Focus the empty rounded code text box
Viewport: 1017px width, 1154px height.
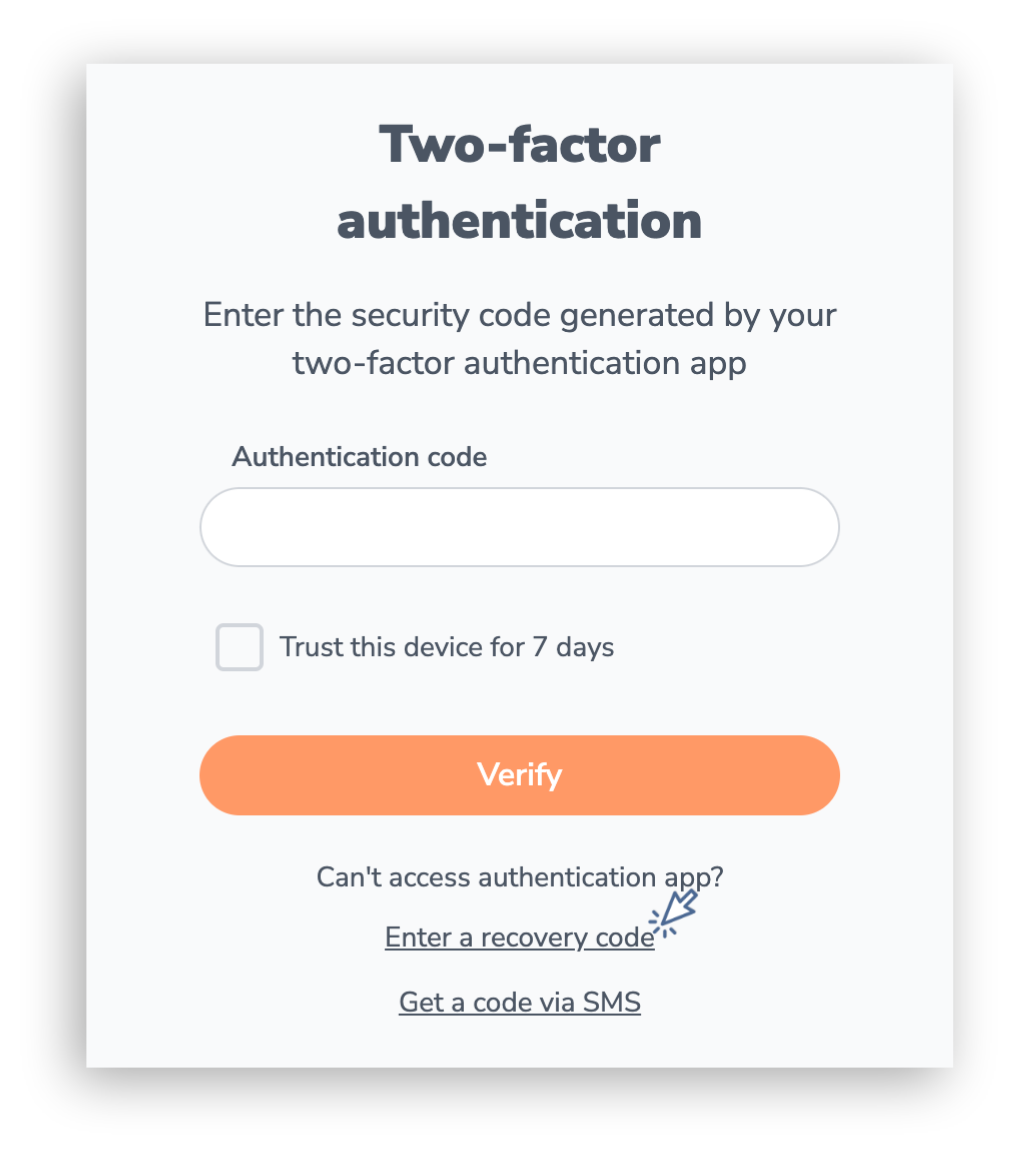pos(519,527)
